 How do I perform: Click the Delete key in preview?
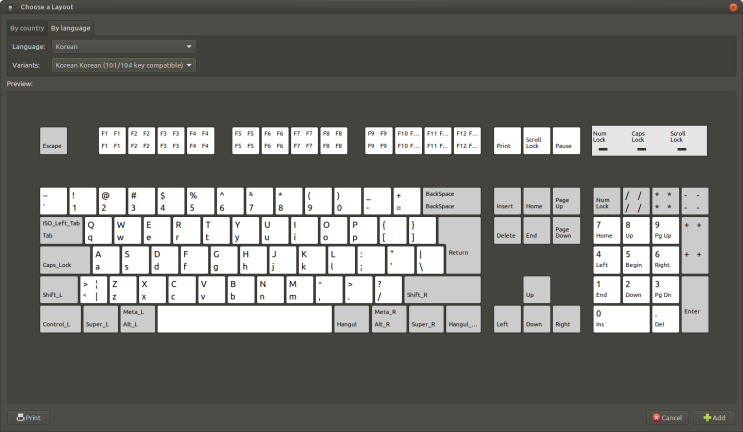(507, 230)
